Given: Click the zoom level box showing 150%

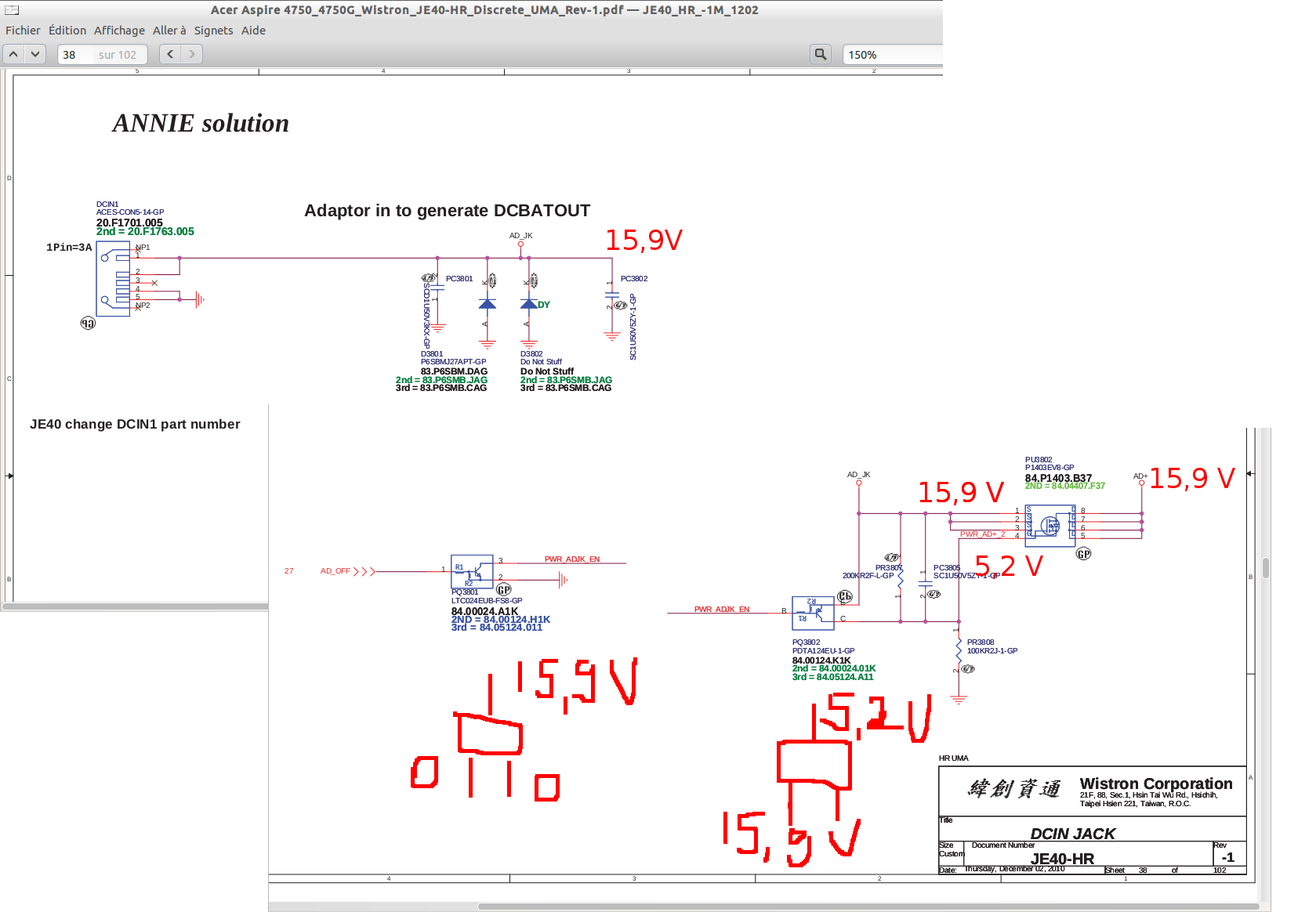Looking at the screenshot, I should pos(892,54).
